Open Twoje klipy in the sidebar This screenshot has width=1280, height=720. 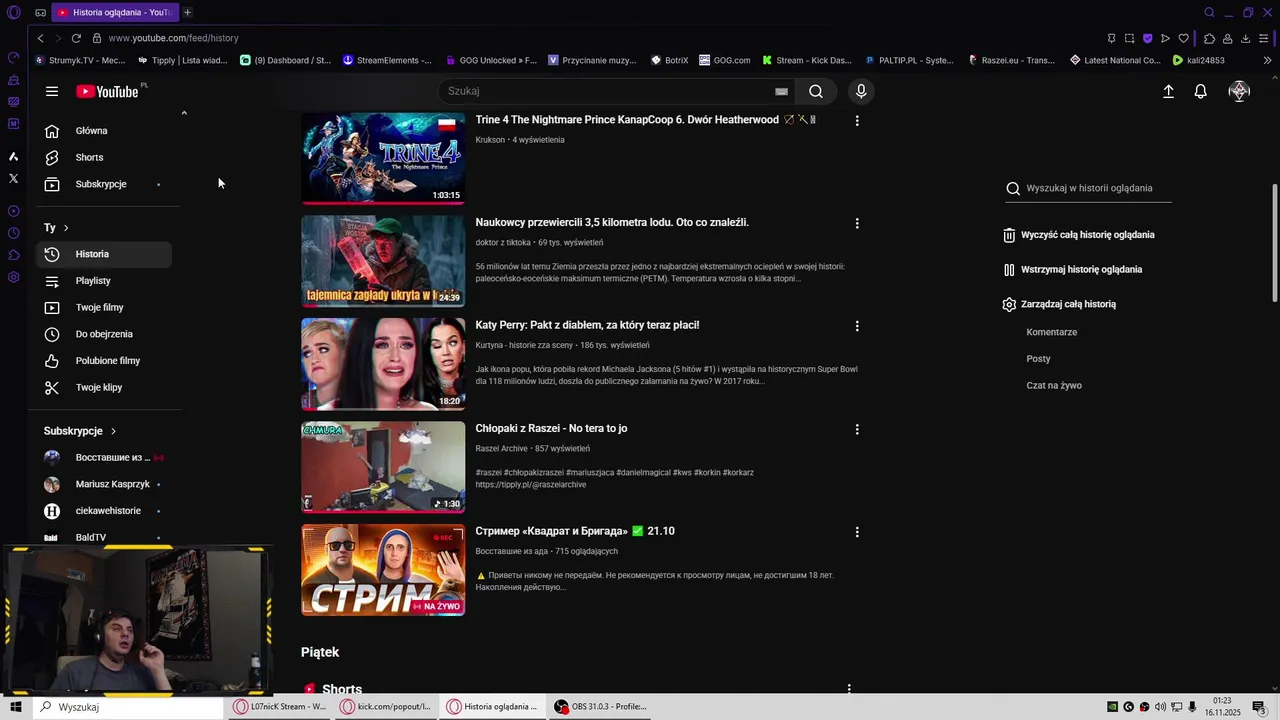104,387
